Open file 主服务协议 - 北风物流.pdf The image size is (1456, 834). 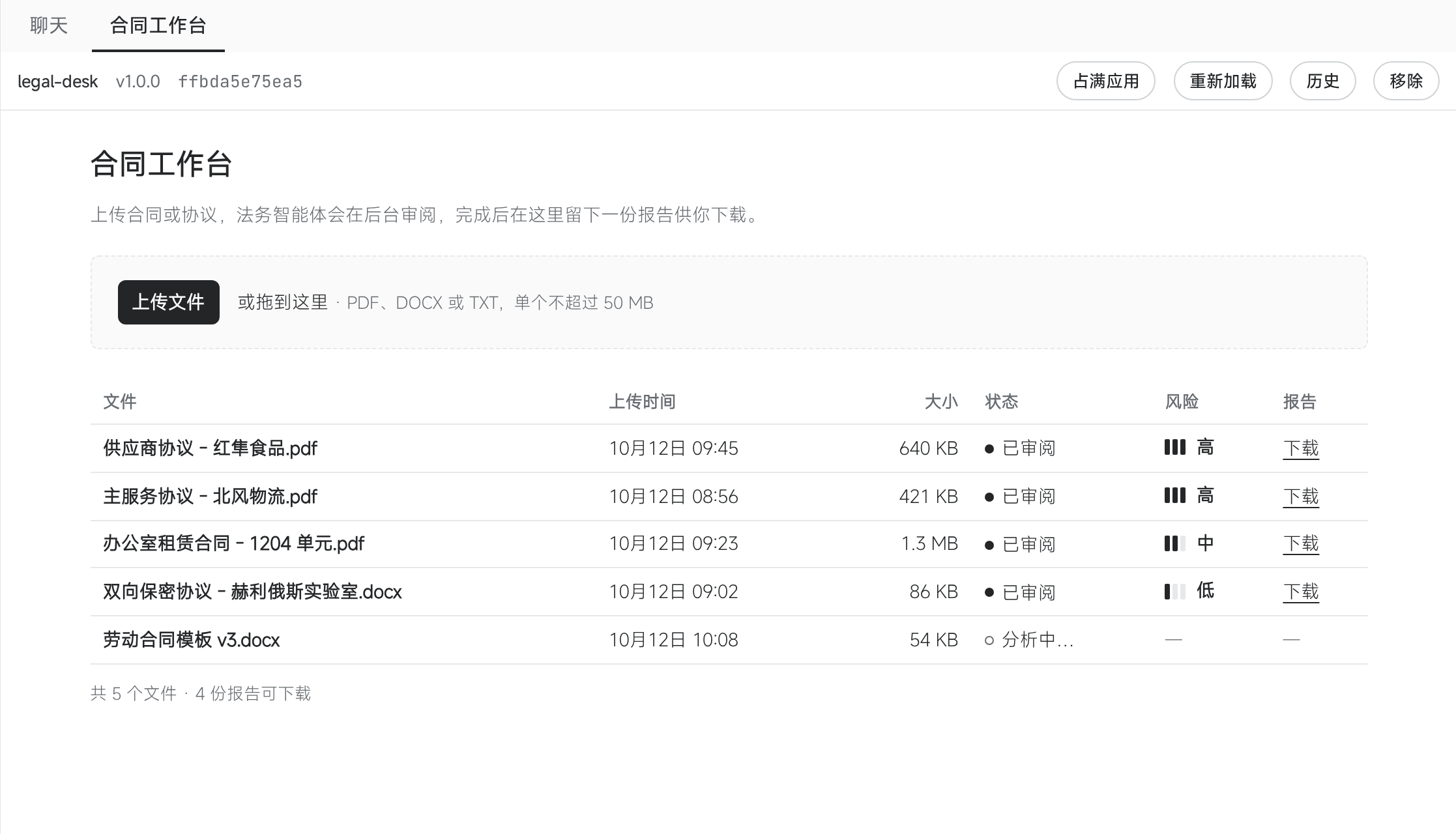coord(210,496)
